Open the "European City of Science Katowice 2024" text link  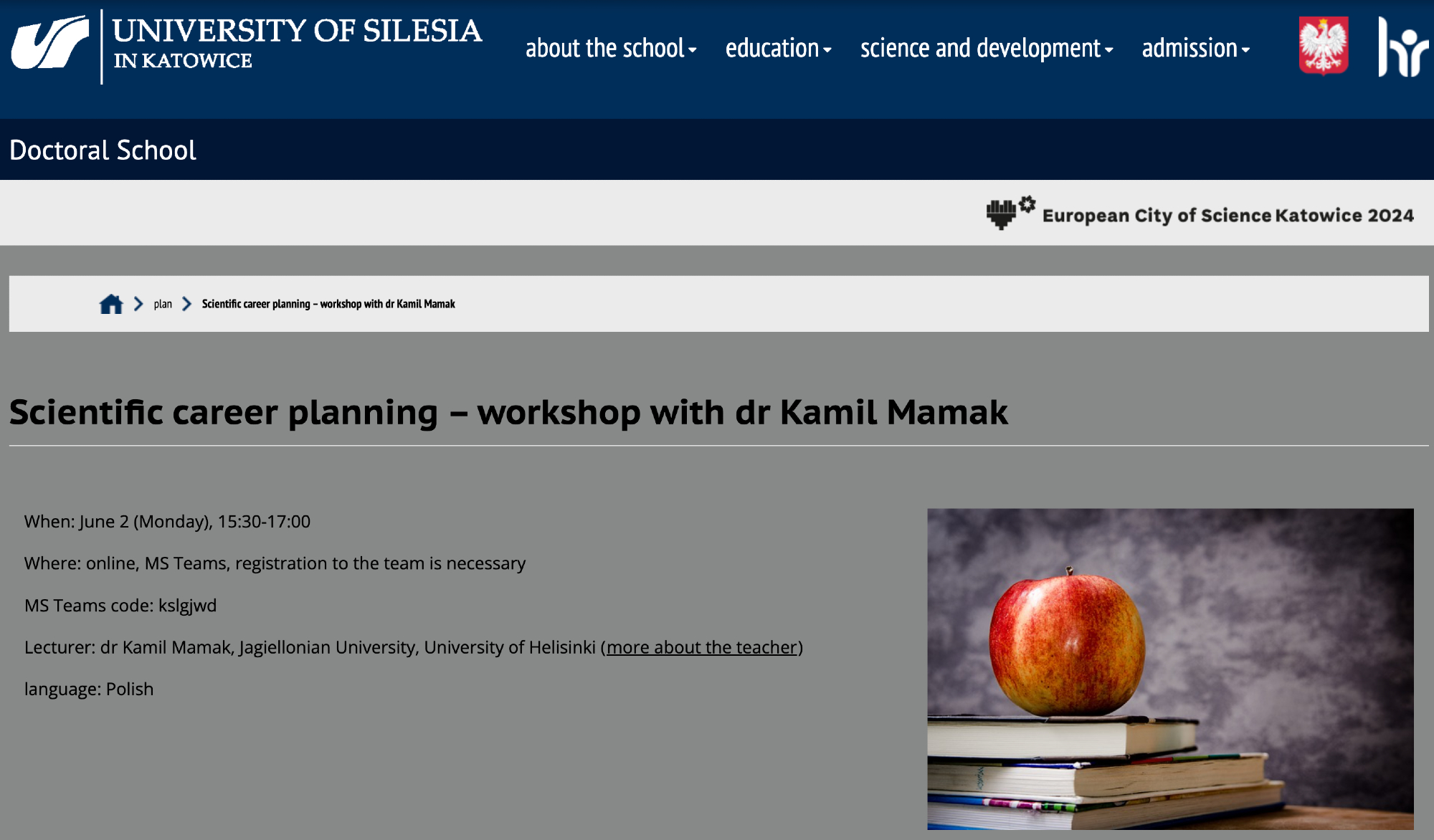[x=1228, y=215]
